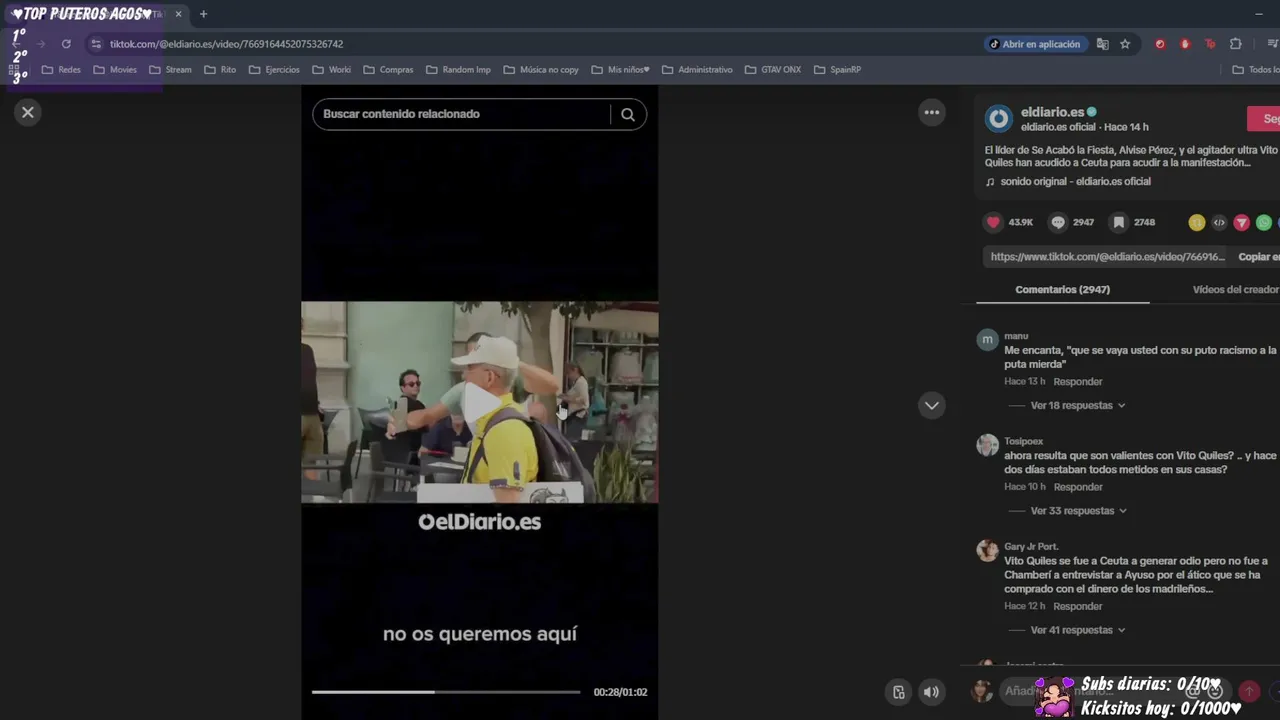1280x720 pixels.
Task: Reload the page in browser toolbar
Action: click(66, 44)
